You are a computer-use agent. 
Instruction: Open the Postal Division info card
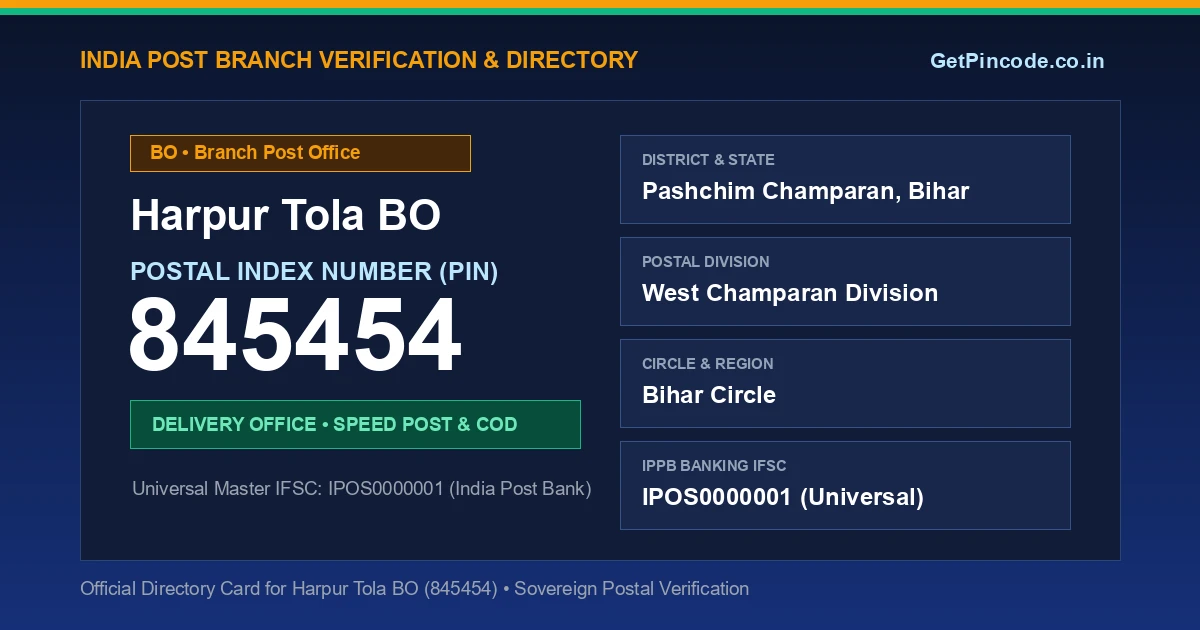click(845, 281)
